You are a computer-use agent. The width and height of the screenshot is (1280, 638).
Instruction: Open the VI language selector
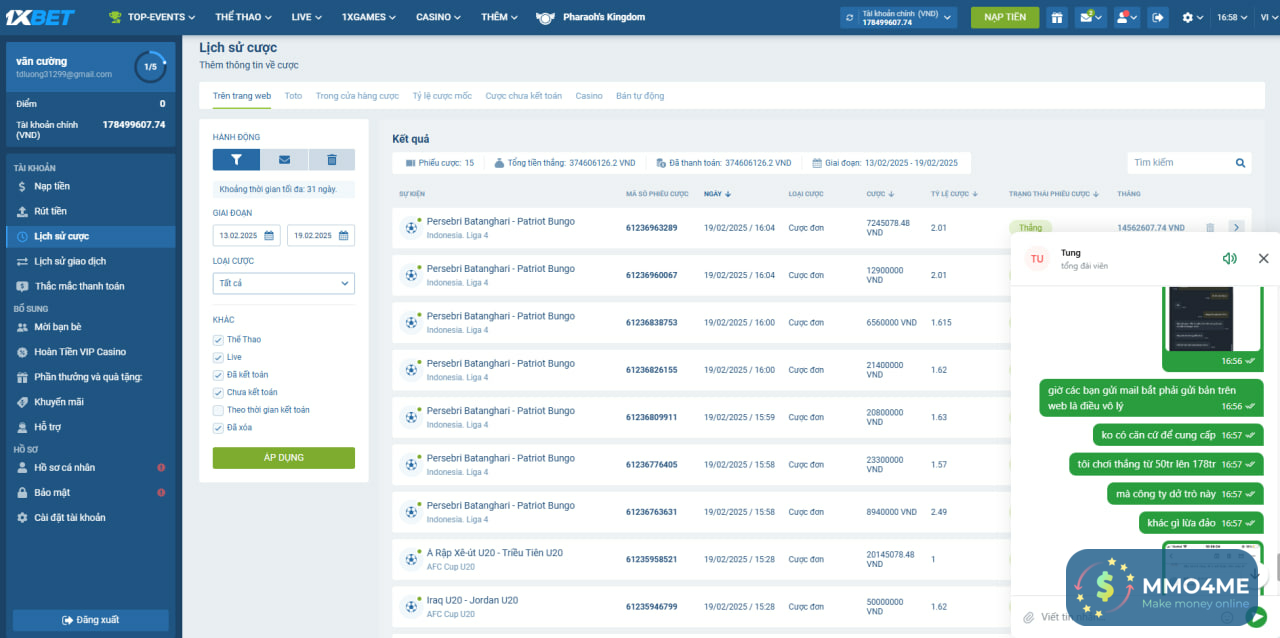[x=1265, y=17]
